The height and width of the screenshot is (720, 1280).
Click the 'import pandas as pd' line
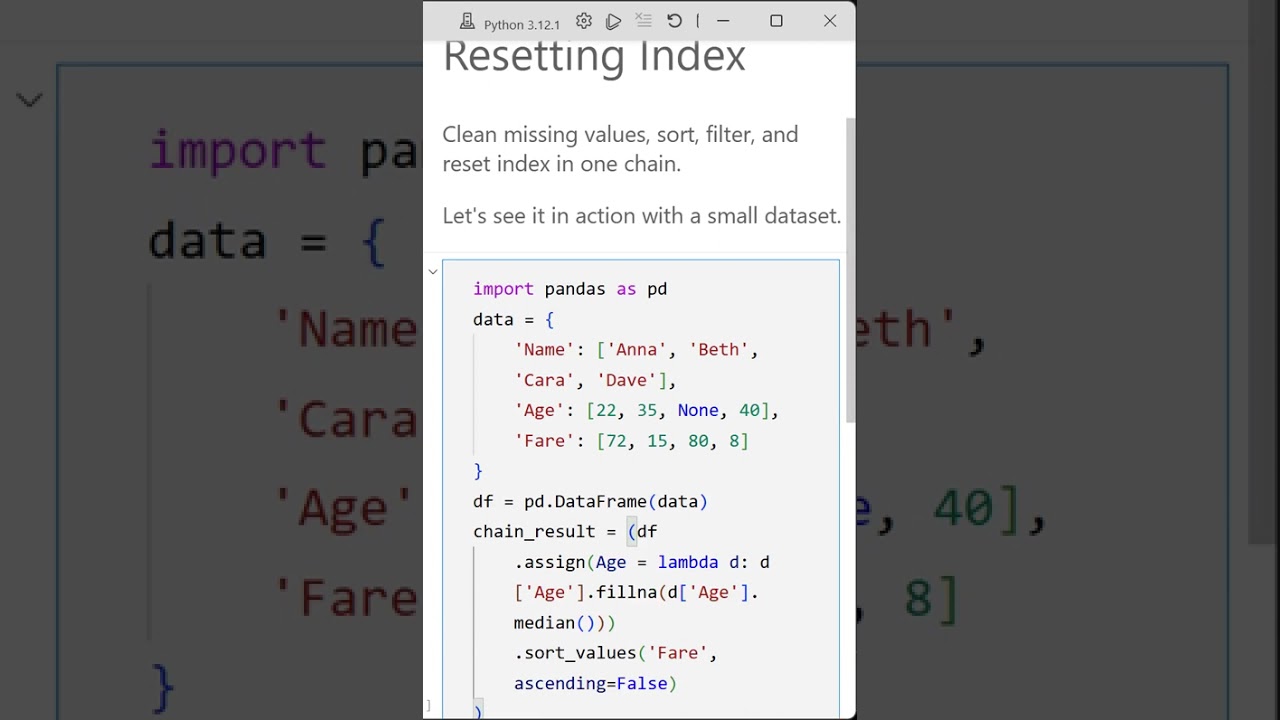pyautogui.click(x=570, y=289)
